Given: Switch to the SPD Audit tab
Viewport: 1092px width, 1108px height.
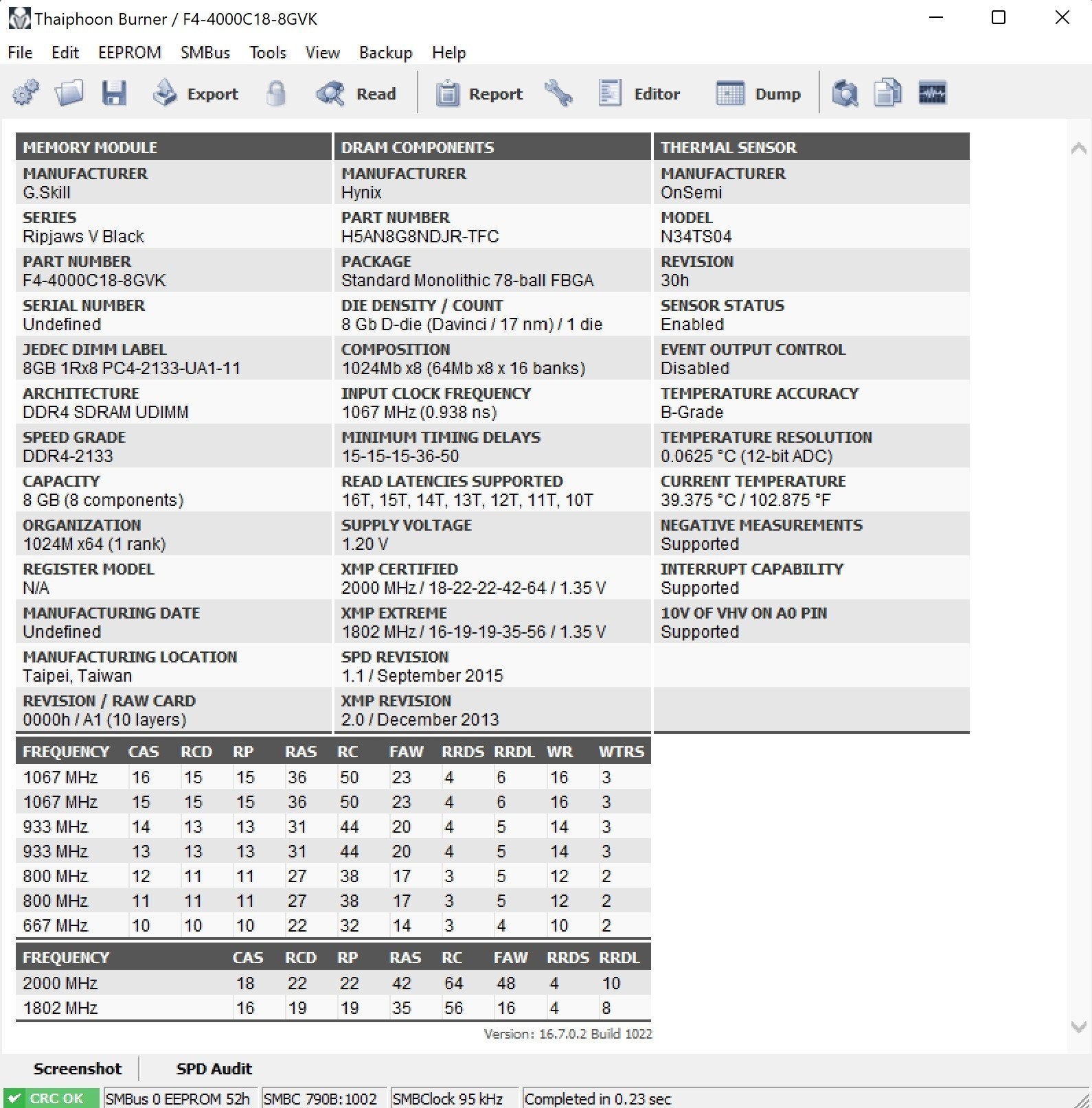Looking at the screenshot, I should (214, 1069).
